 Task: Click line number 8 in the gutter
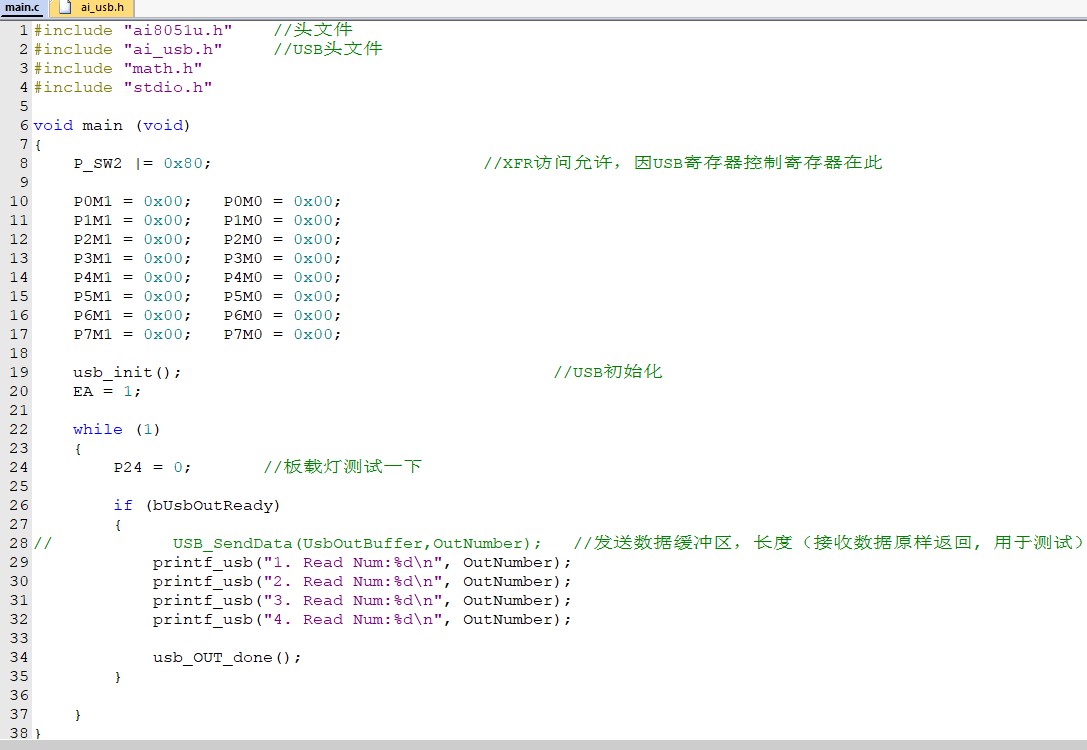[x=23, y=163]
